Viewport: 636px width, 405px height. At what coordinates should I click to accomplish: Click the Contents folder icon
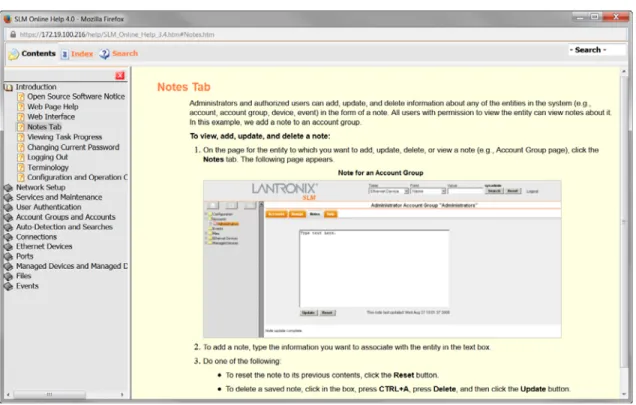(x=13, y=54)
